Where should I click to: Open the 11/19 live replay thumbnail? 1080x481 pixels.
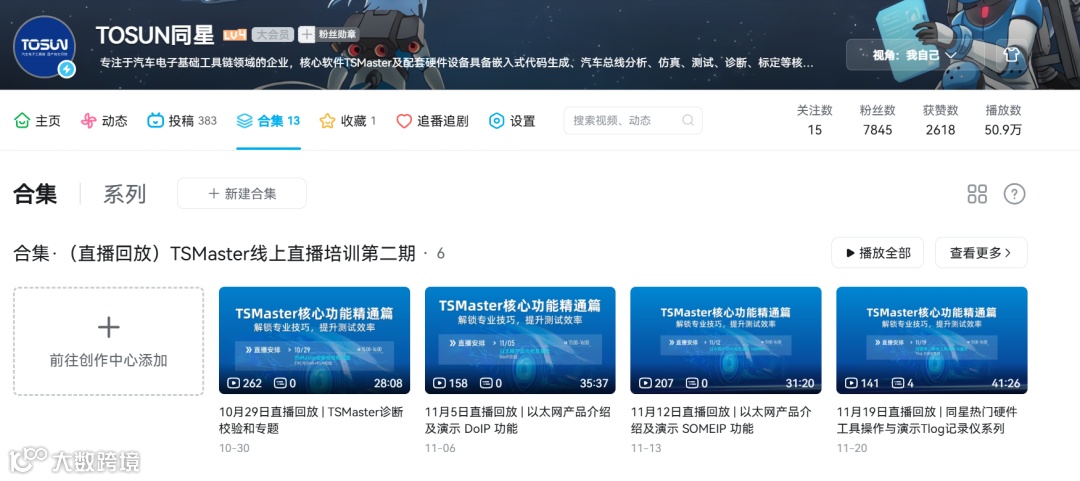pos(932,340)
